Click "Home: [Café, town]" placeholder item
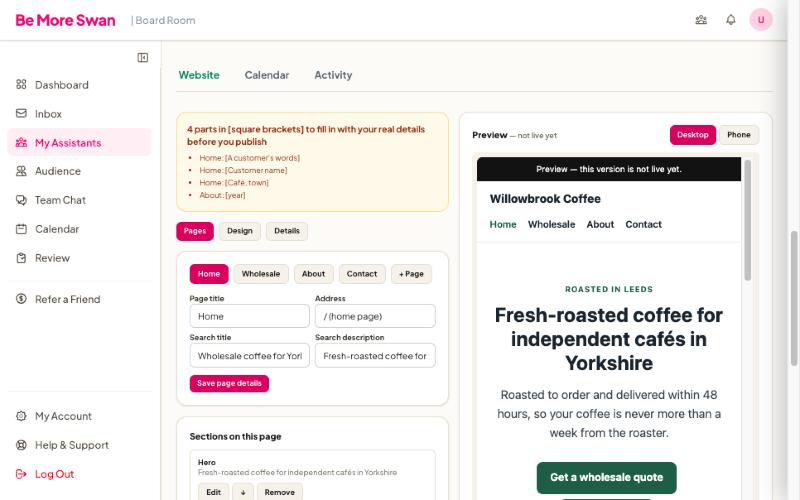This screenshot has height=500, width=800. [234, 183]
